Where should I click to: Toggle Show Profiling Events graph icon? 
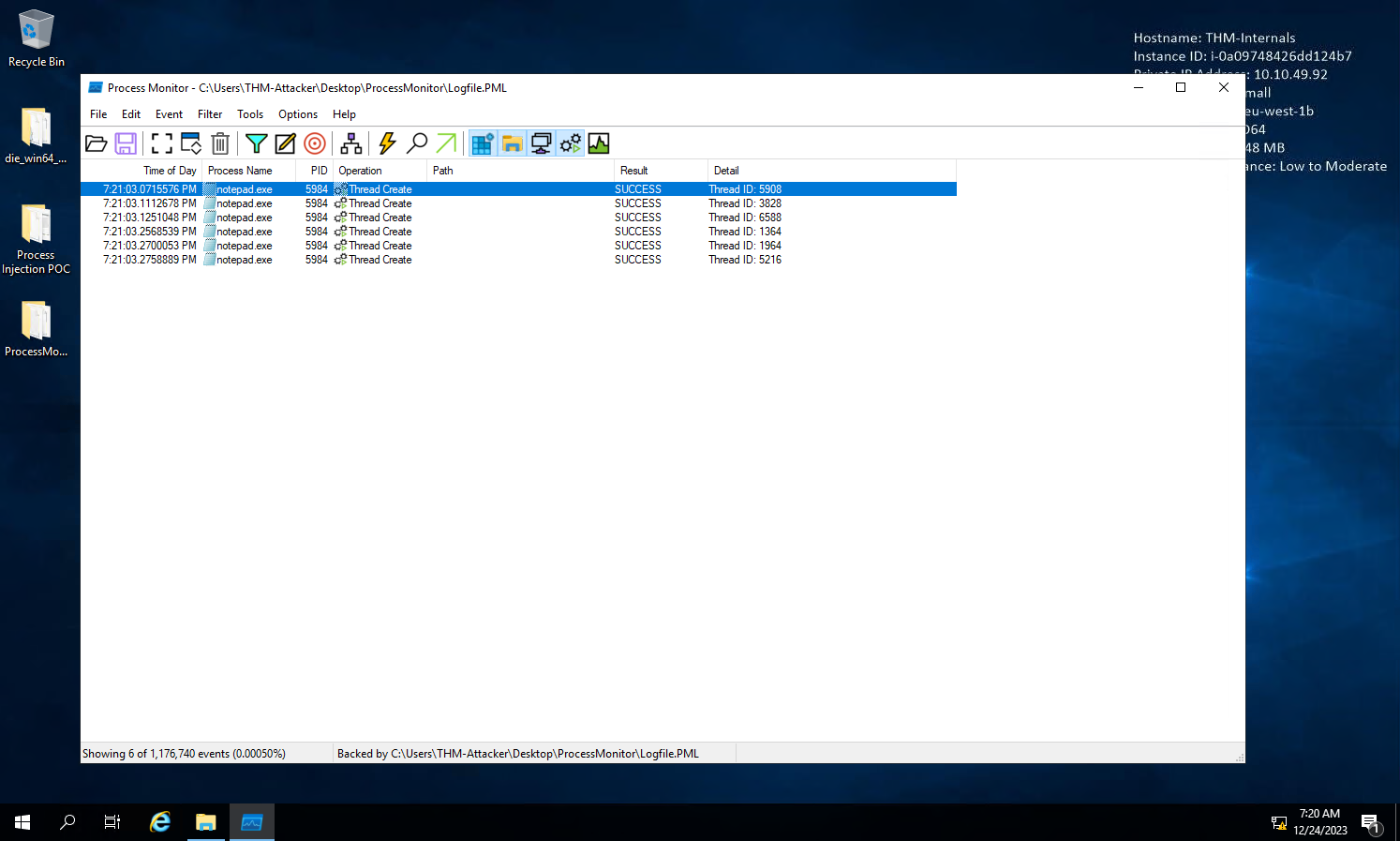point(599,143)
